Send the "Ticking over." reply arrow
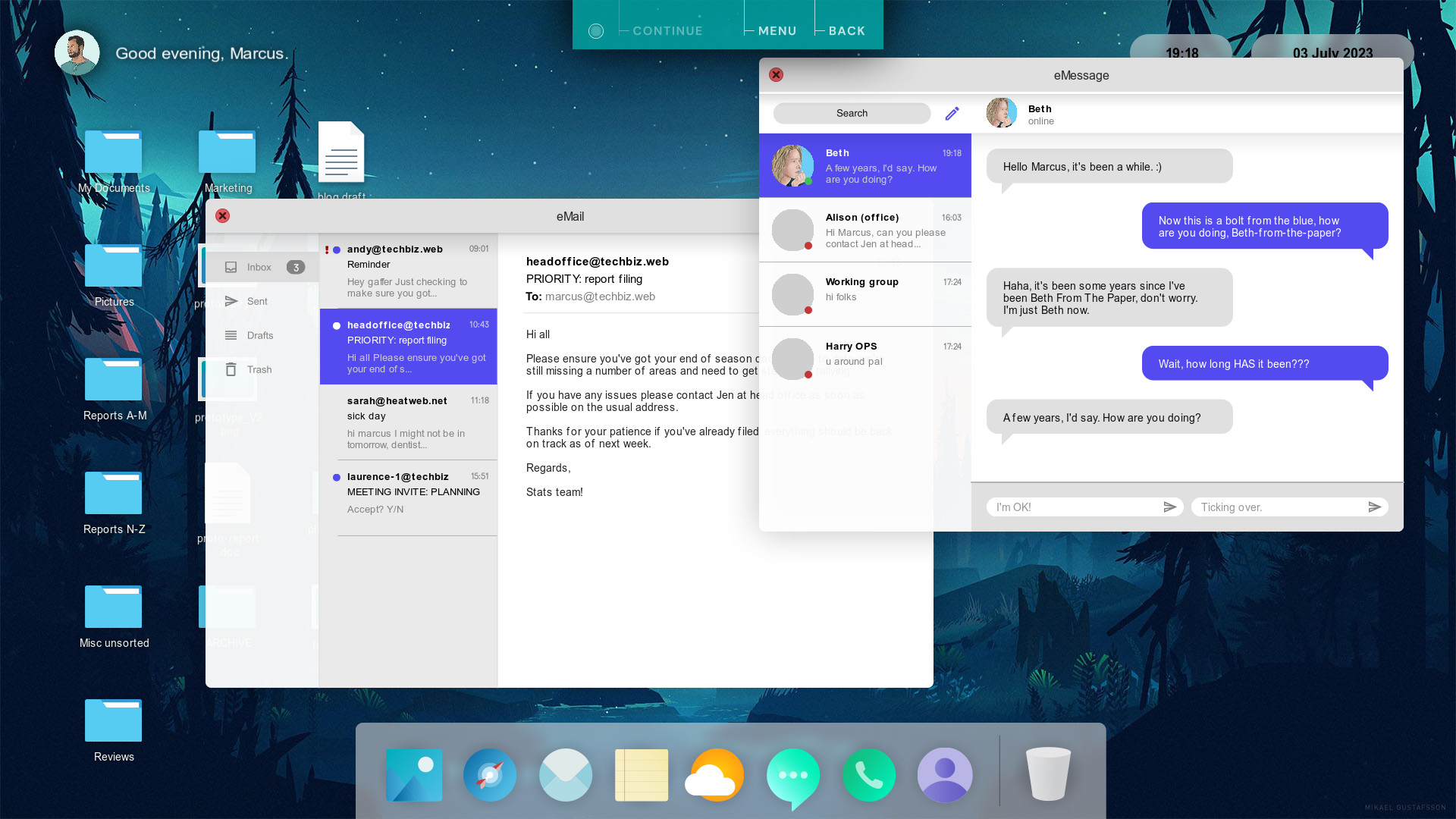 pyautogui.click(x=1375, y=507)
